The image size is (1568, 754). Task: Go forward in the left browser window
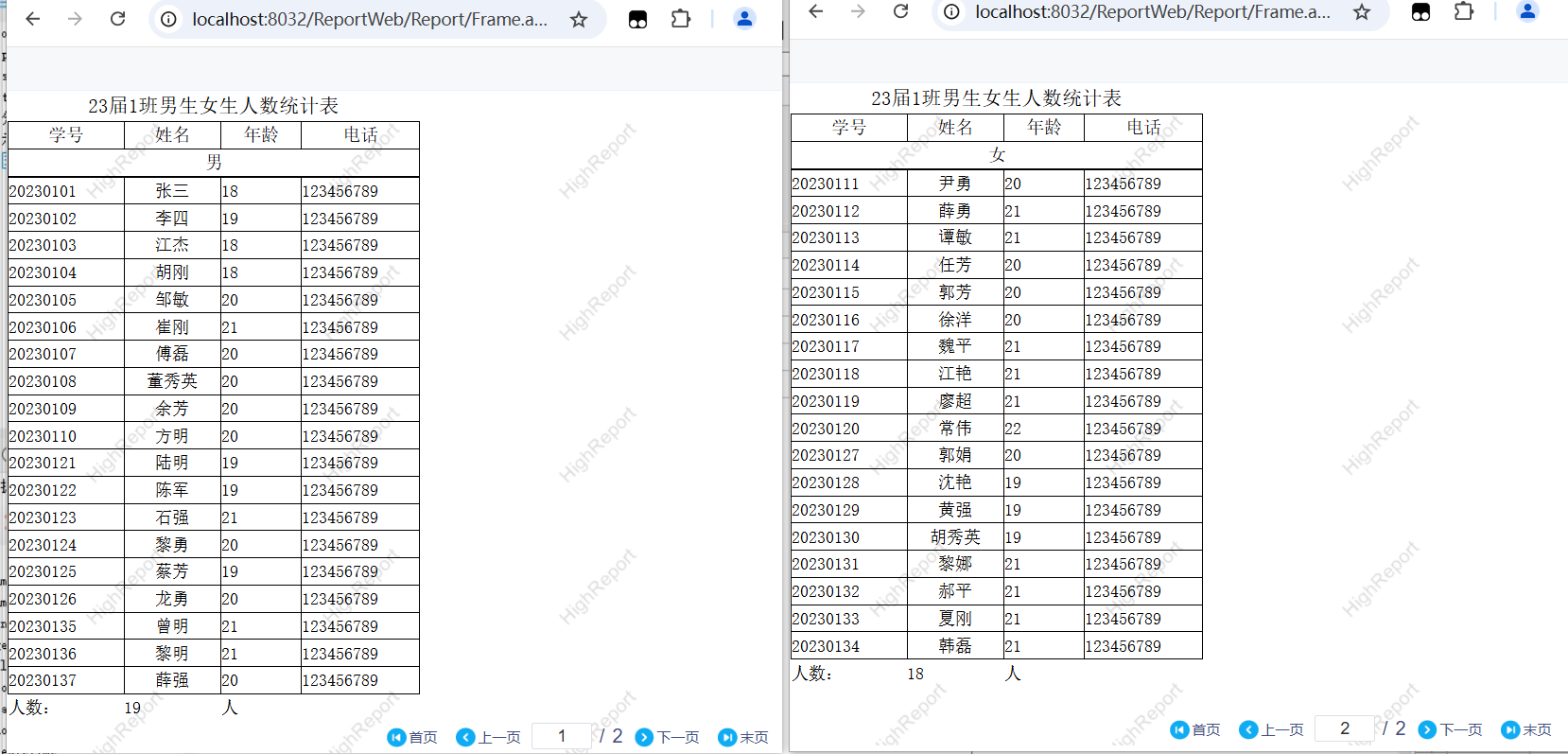pyautogui.click(x=75, y=19)
